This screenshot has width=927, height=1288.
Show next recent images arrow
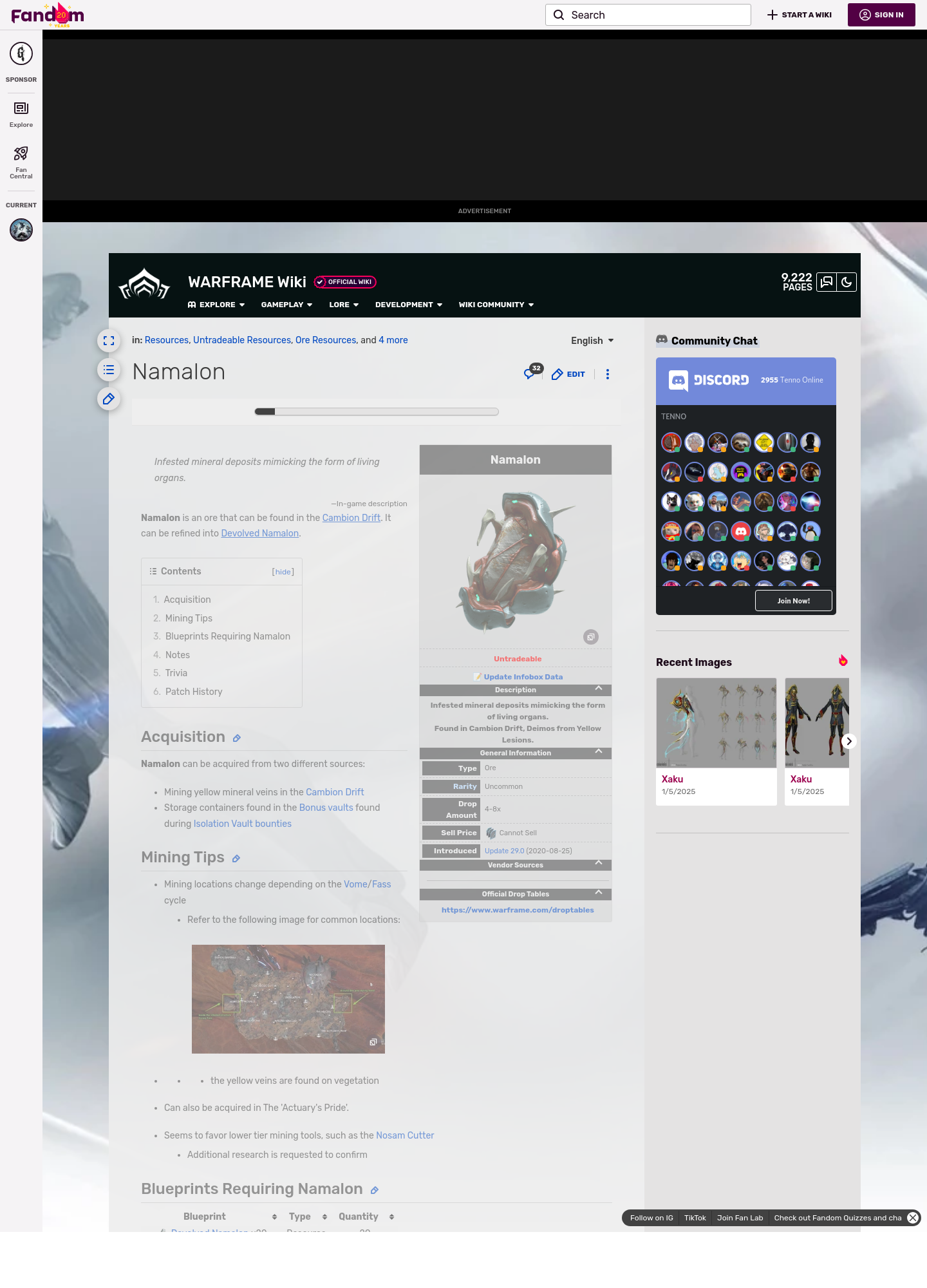pyautogui.click(x=849, y=741)
